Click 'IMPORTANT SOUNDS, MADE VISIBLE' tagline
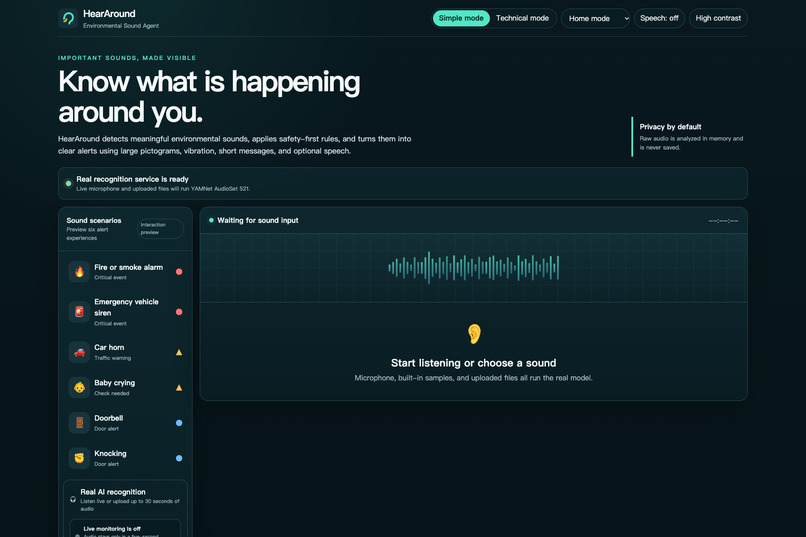Screen dimensions: 806x537 coord(127,58)
